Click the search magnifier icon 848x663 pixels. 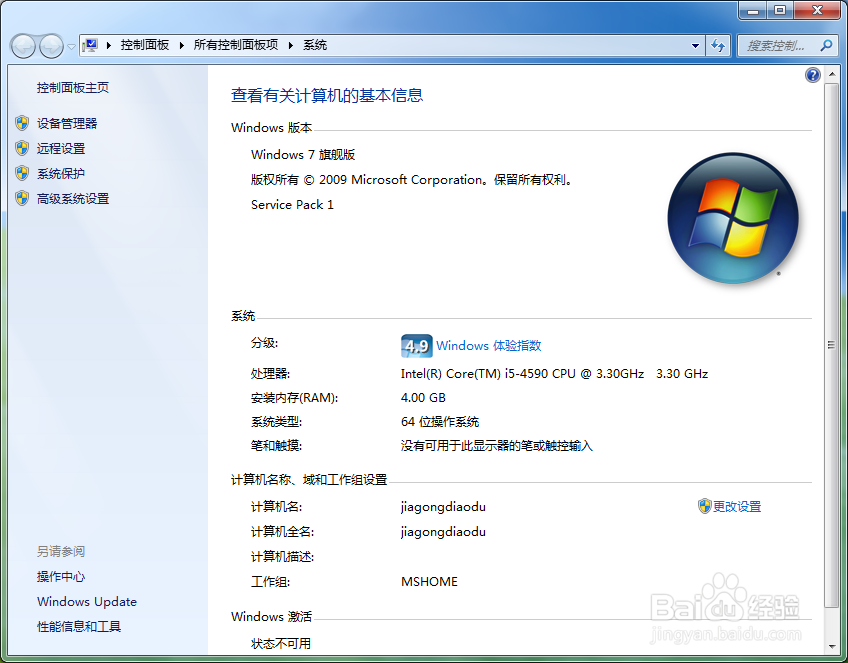point(826,45)
